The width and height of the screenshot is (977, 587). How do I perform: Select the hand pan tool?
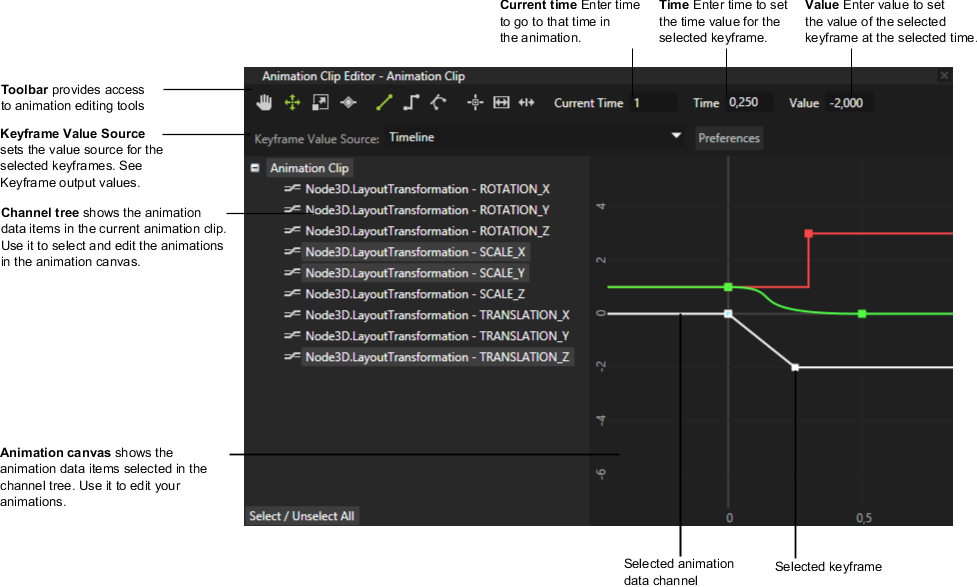[x=264, y=102]
